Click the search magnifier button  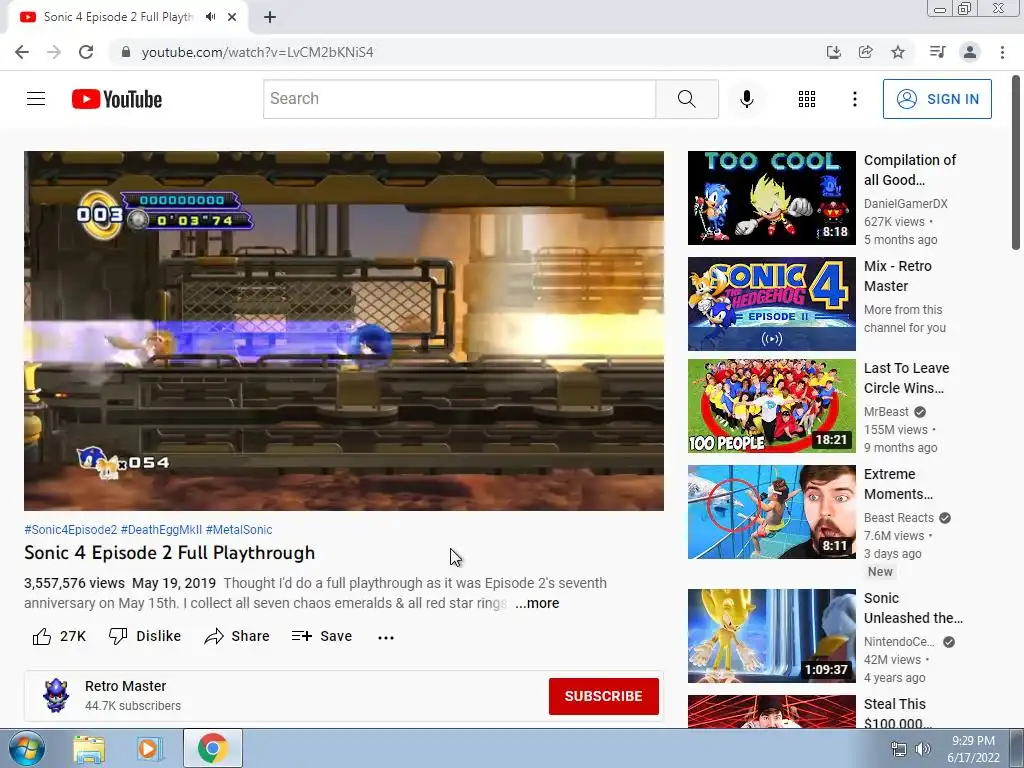pos(686,99)
